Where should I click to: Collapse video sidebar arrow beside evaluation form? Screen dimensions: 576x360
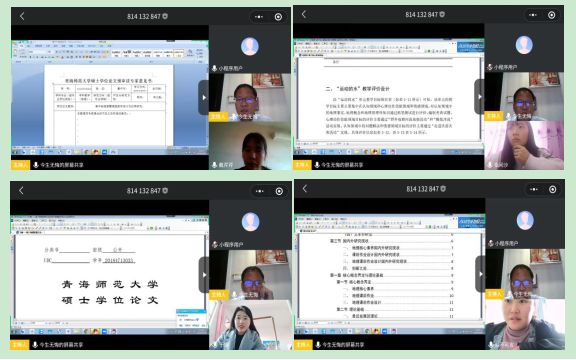tap(204, 98)
